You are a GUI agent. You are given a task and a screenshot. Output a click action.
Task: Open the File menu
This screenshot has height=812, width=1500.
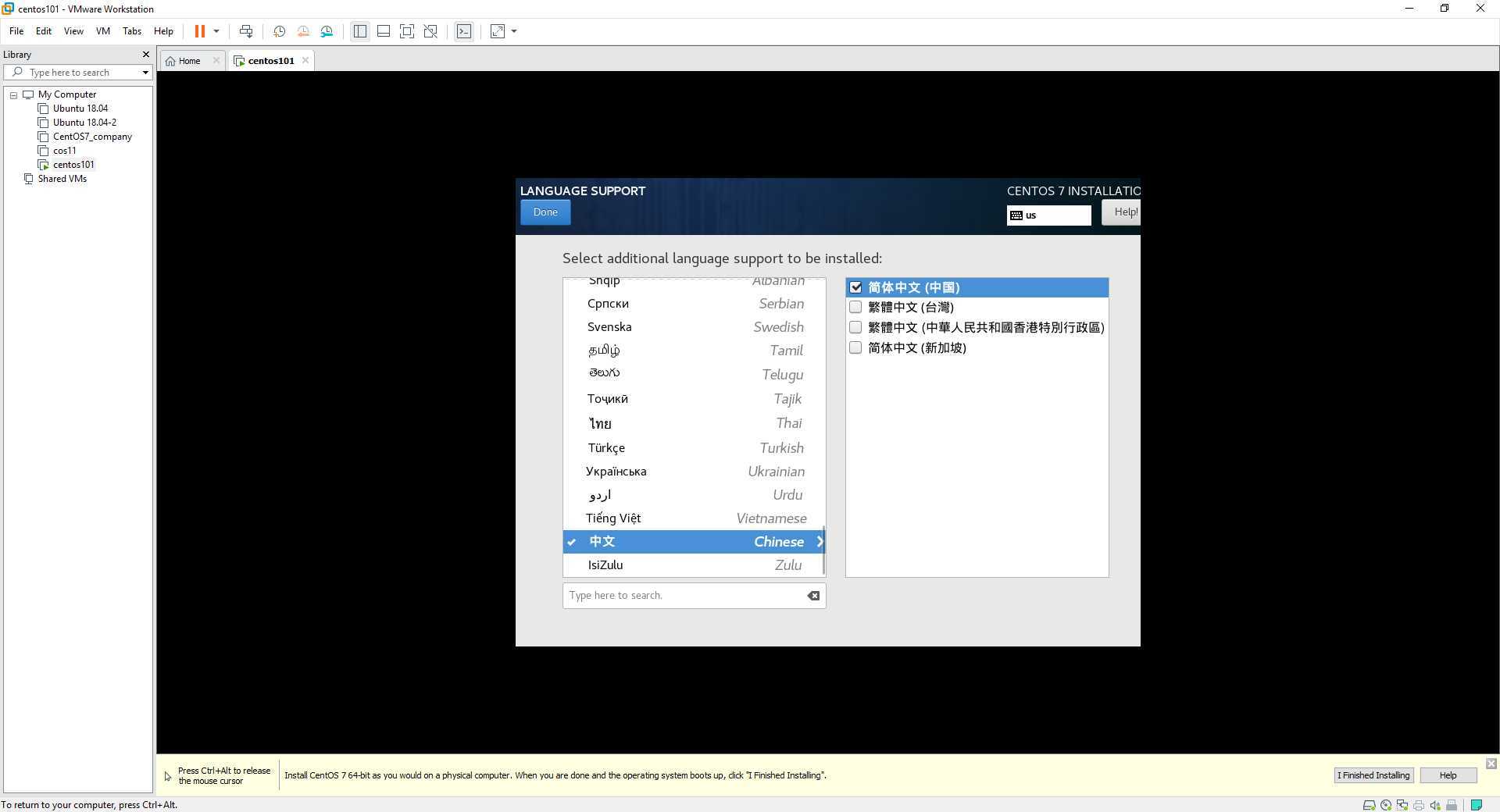pos(16,31)
